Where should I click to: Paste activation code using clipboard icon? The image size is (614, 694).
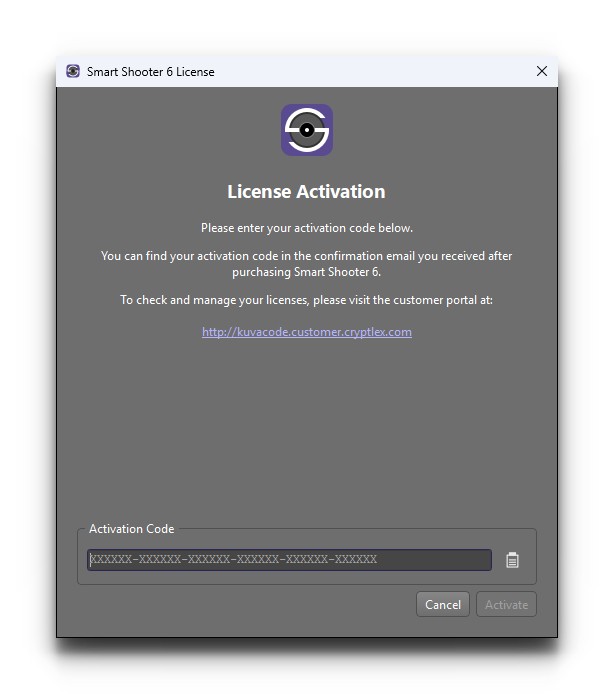tap(512, 560)
